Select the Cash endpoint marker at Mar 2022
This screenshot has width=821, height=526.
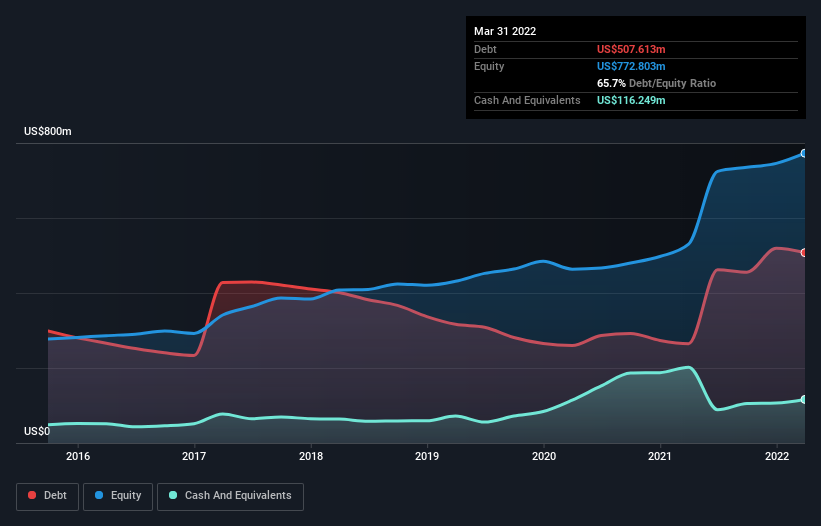click(x=804, y=399)
